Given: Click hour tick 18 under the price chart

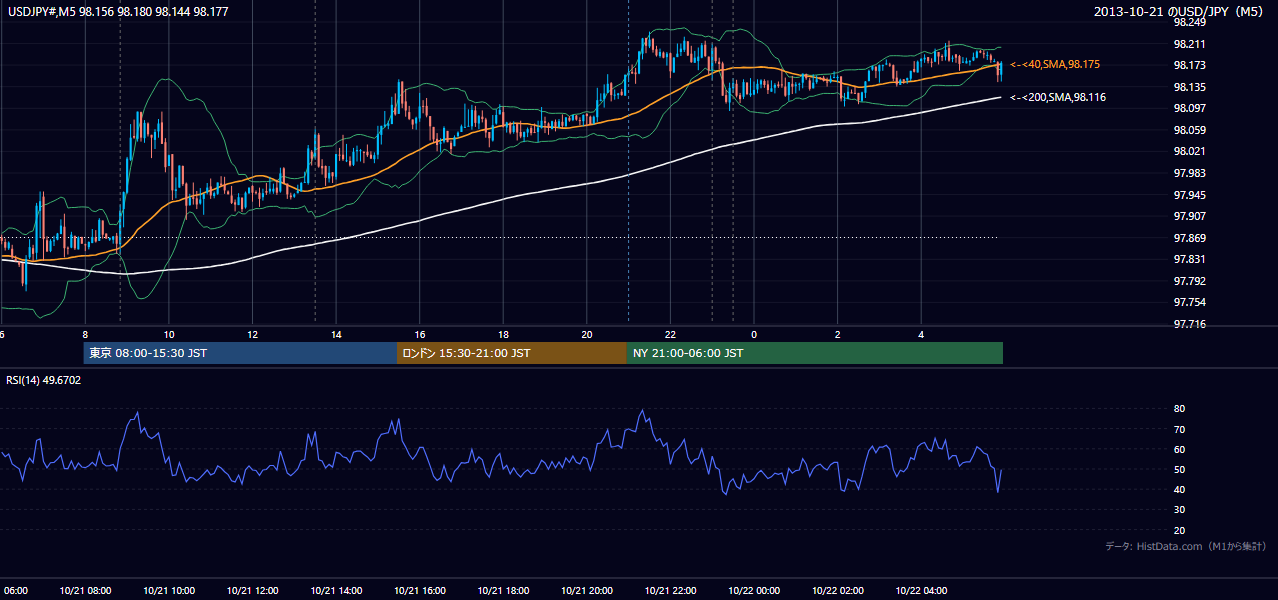Looking at the screenshot, I should click(504, 335).
